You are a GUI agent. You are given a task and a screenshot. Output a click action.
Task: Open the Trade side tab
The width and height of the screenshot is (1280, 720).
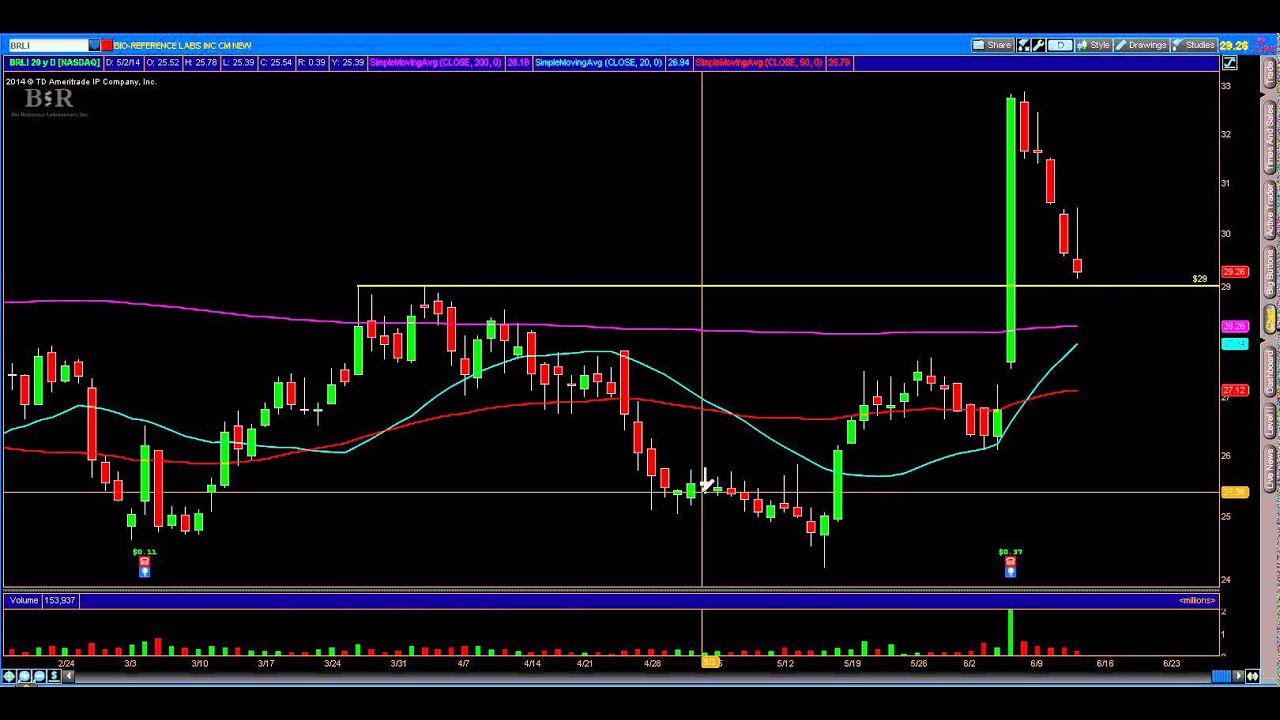tap(1270, 73)
